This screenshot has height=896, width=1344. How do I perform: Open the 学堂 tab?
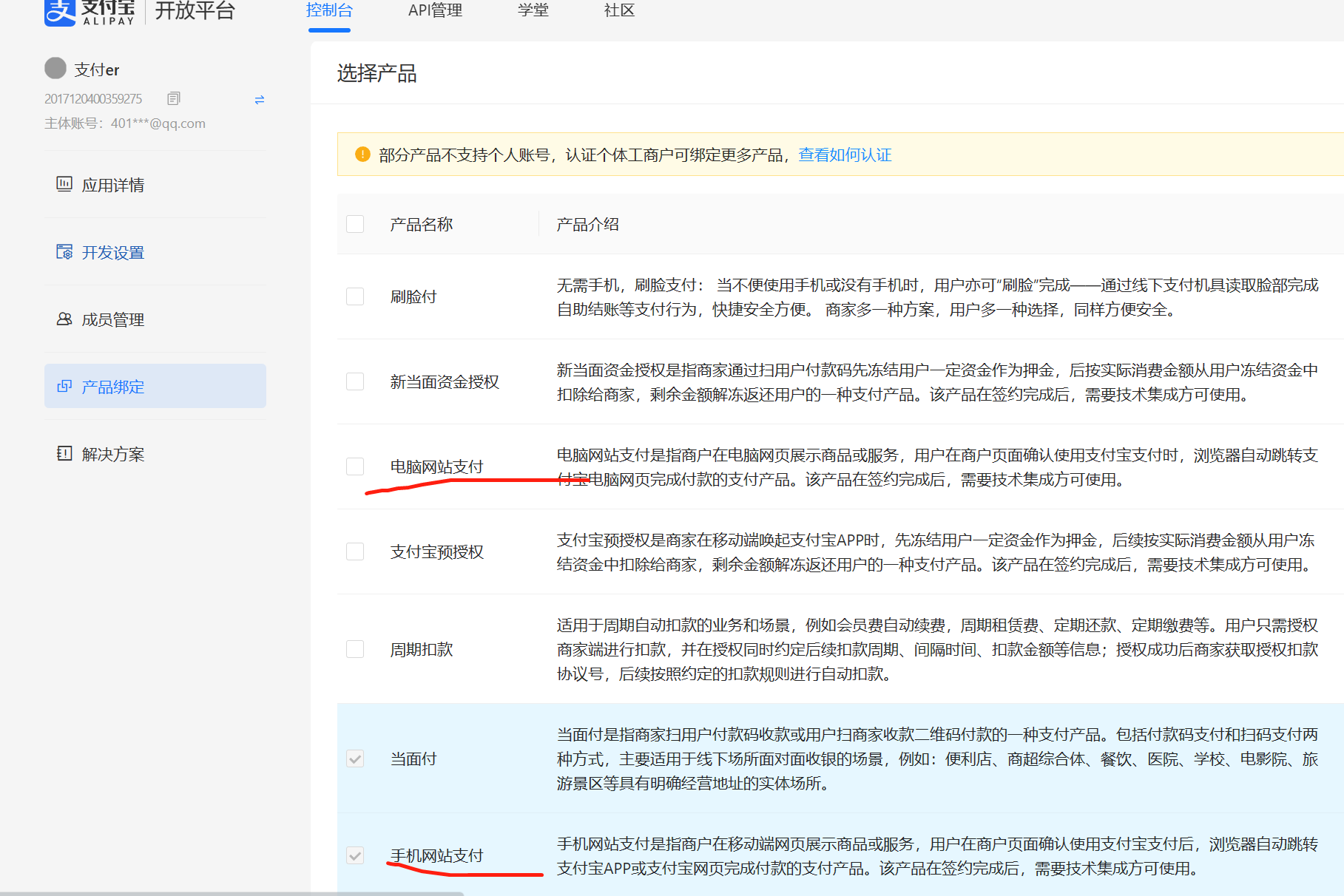click(x=533, y=10)
